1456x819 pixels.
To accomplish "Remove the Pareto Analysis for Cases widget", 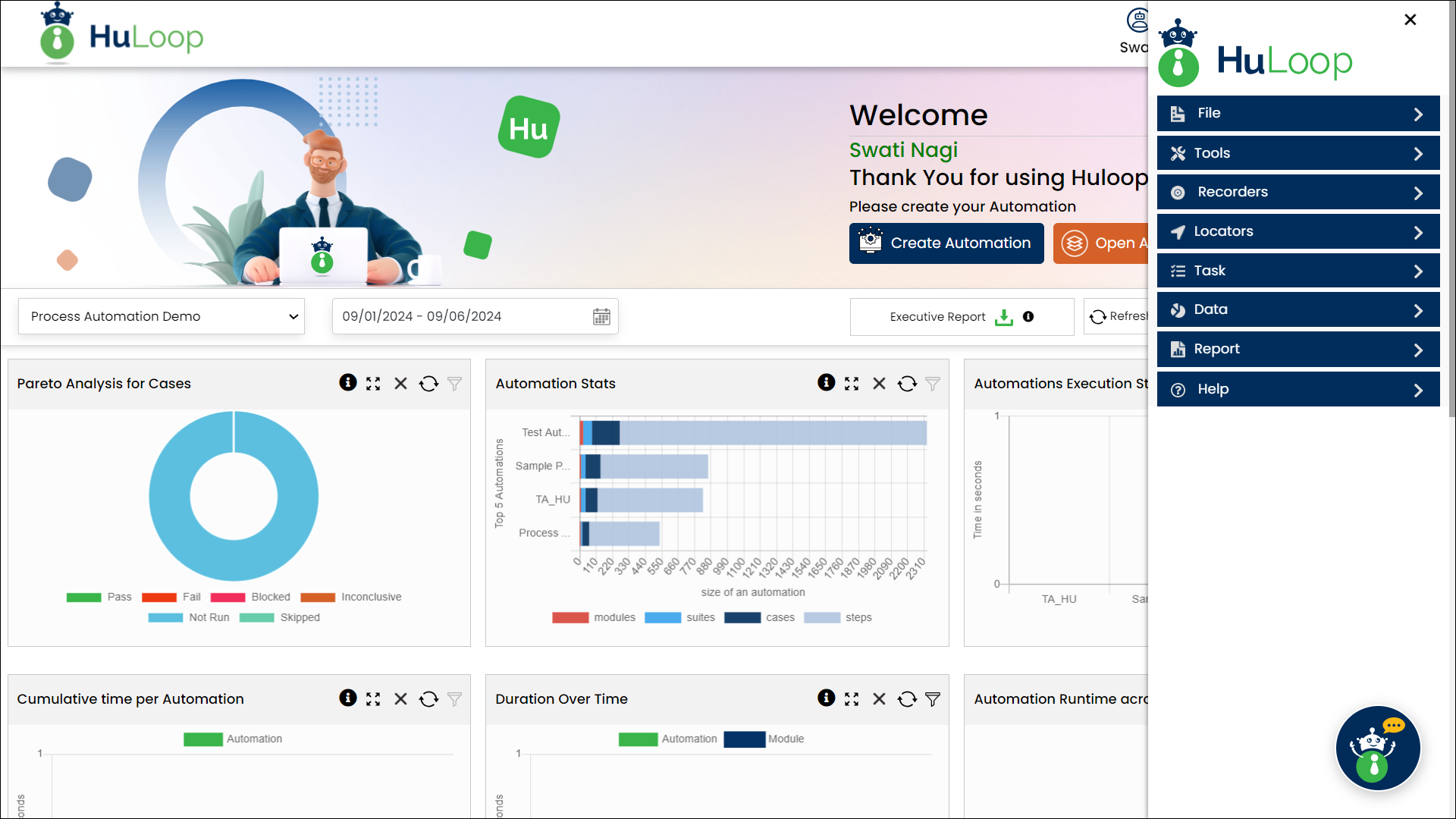I will (x=401, y=384).
